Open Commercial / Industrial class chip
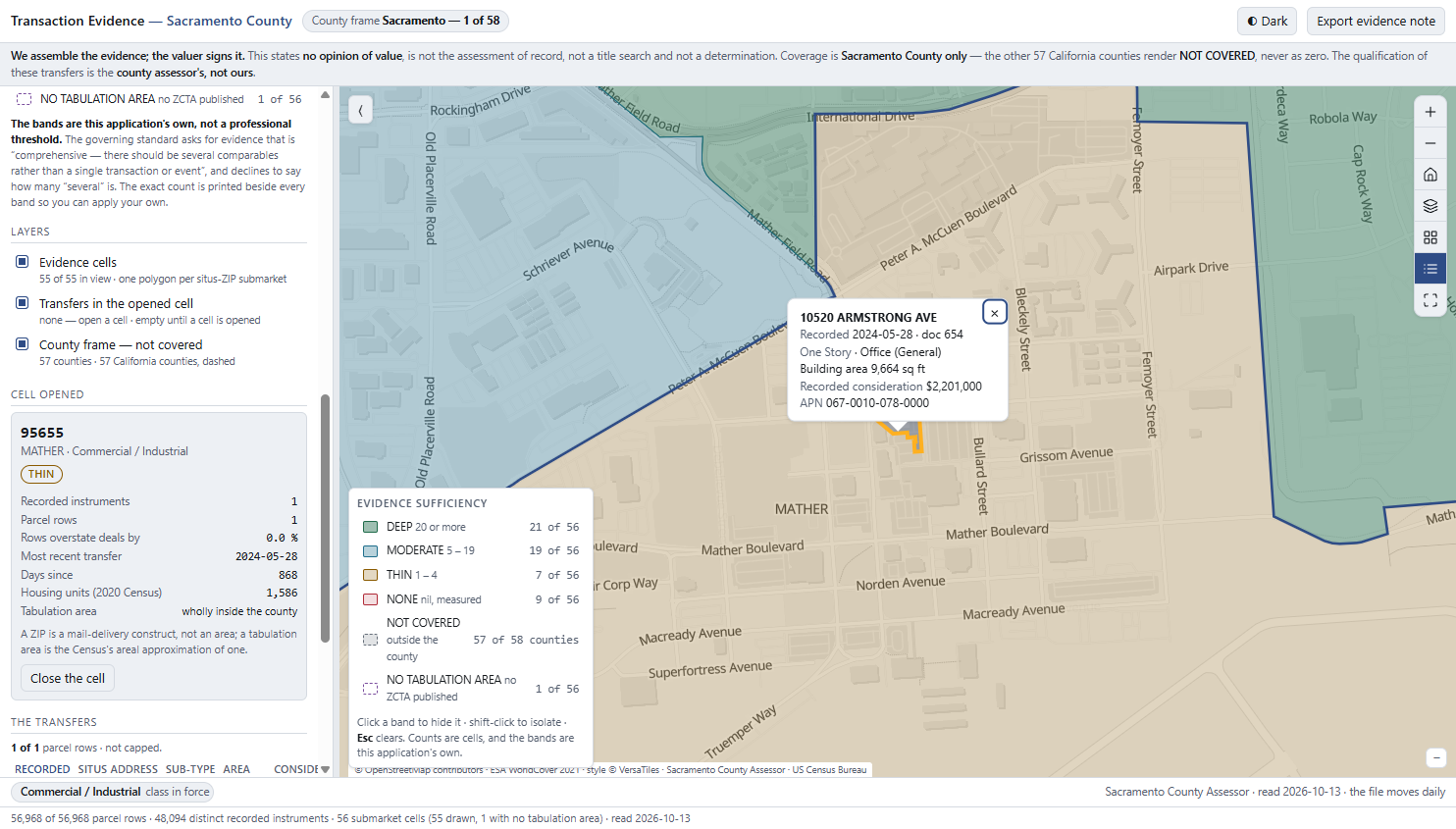 click(114, 792)
